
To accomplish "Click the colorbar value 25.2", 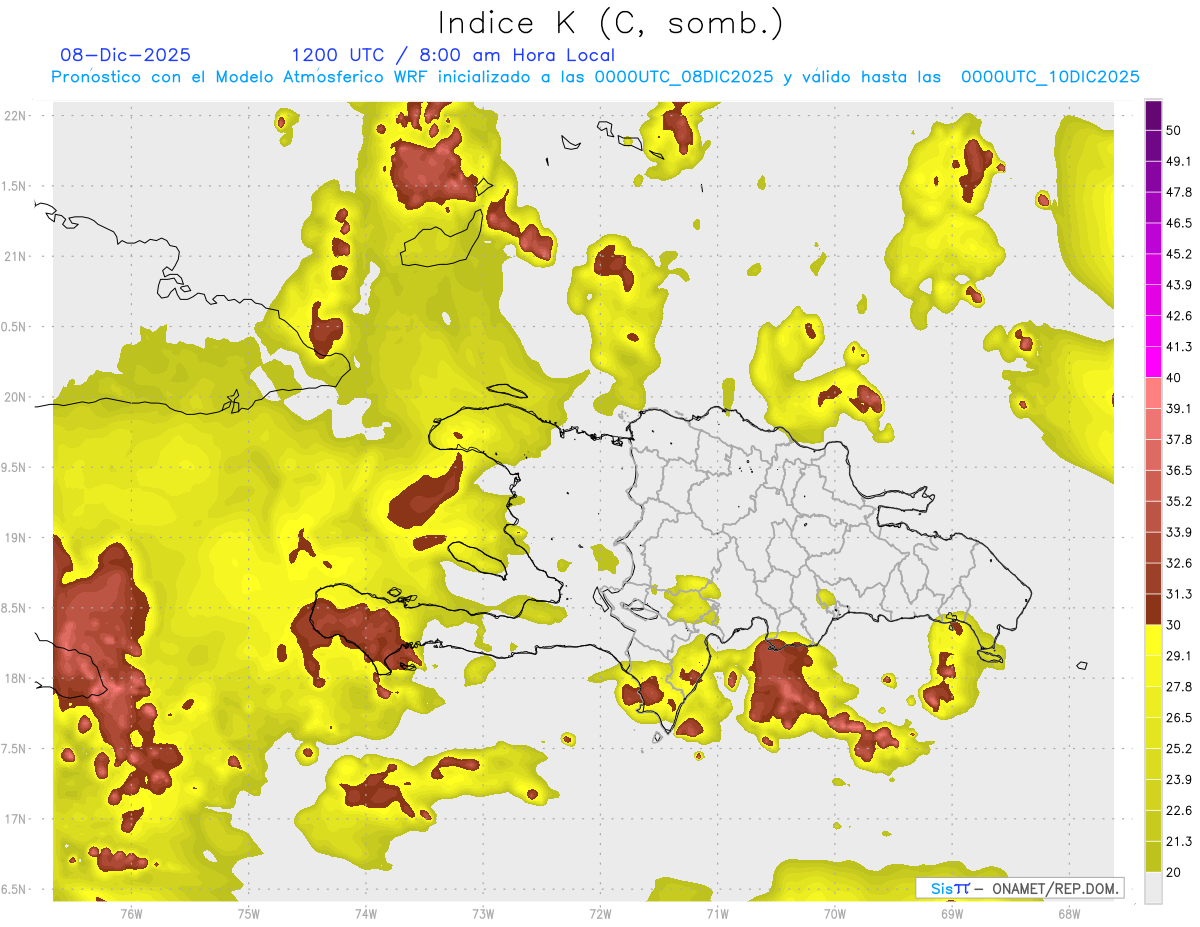I will click(x=1179, y=749).
